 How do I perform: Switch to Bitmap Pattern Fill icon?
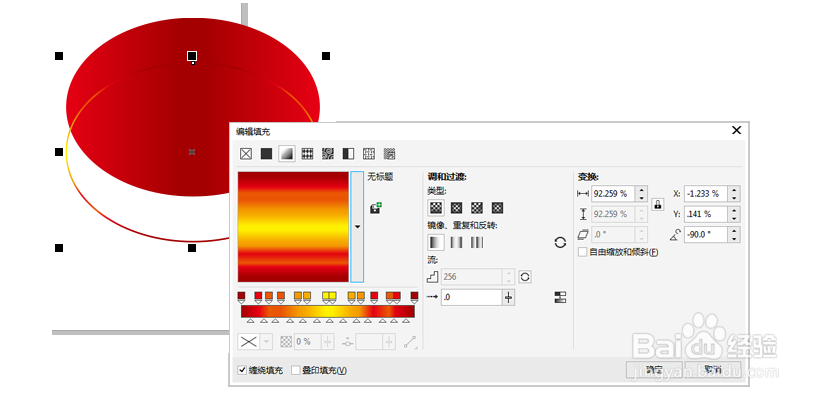[x=328, y=154]
